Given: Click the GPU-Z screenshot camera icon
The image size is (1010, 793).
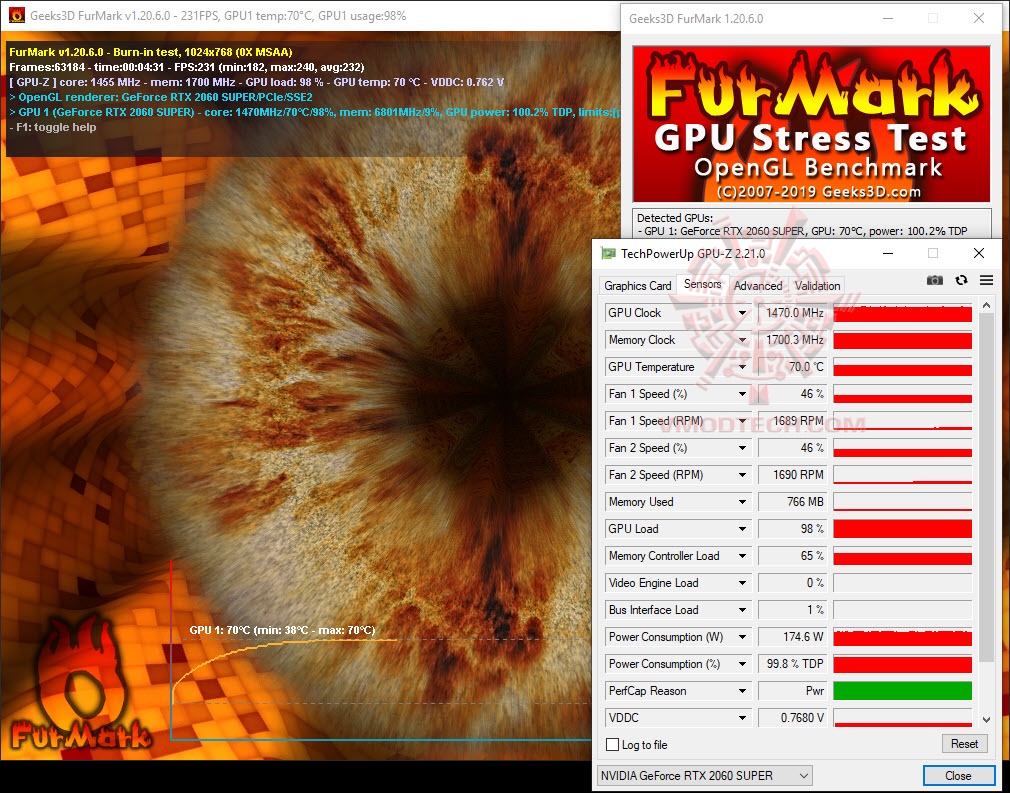Looking at the screenshot, I should [934, 280].
